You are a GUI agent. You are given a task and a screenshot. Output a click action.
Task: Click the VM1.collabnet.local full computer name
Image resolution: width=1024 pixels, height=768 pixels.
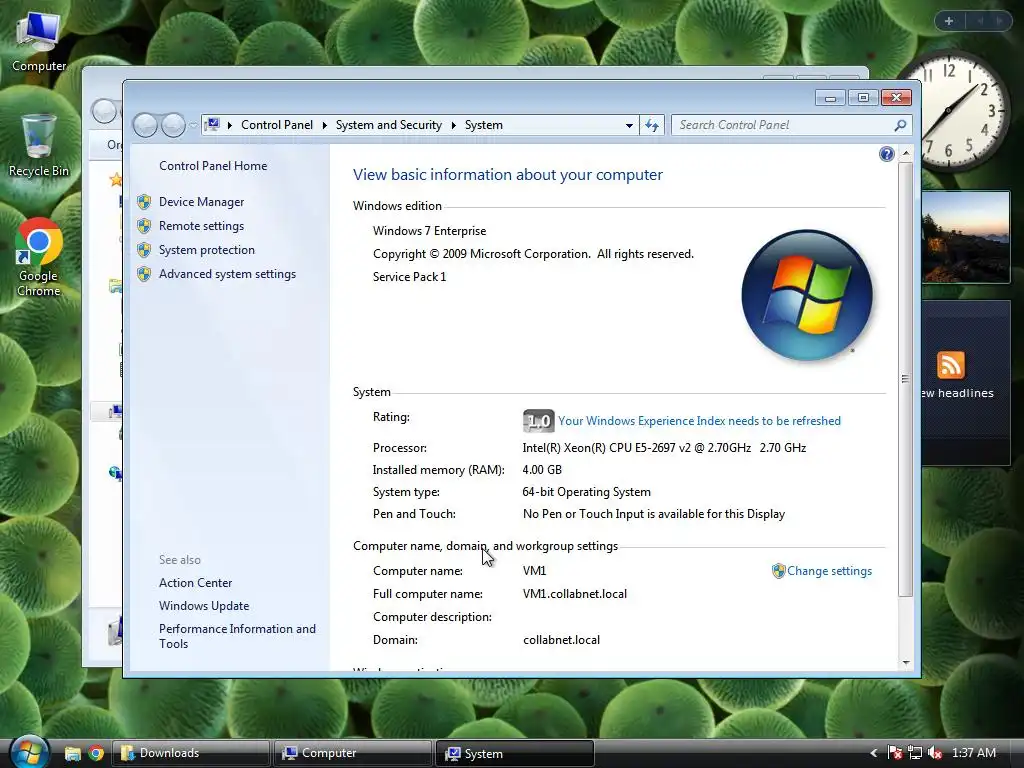575,594
